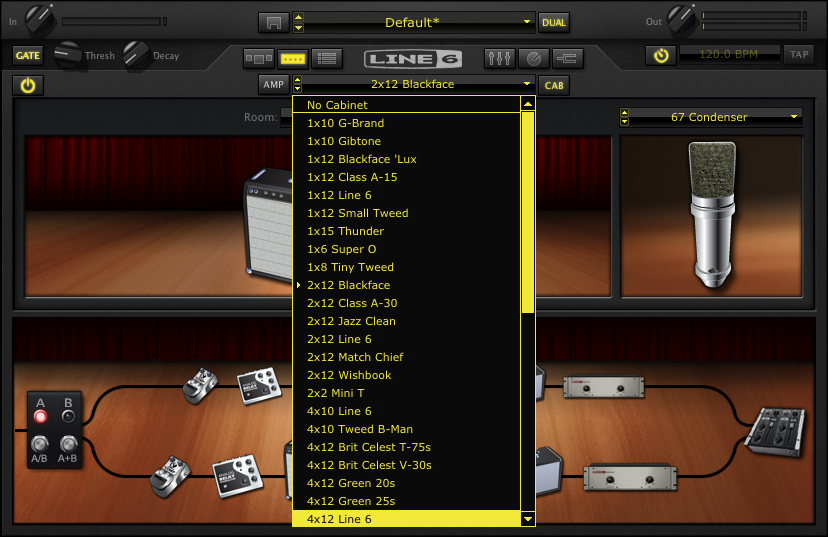
Task: Select the mixer unit at signal chain end
Action: click(775, 432)
